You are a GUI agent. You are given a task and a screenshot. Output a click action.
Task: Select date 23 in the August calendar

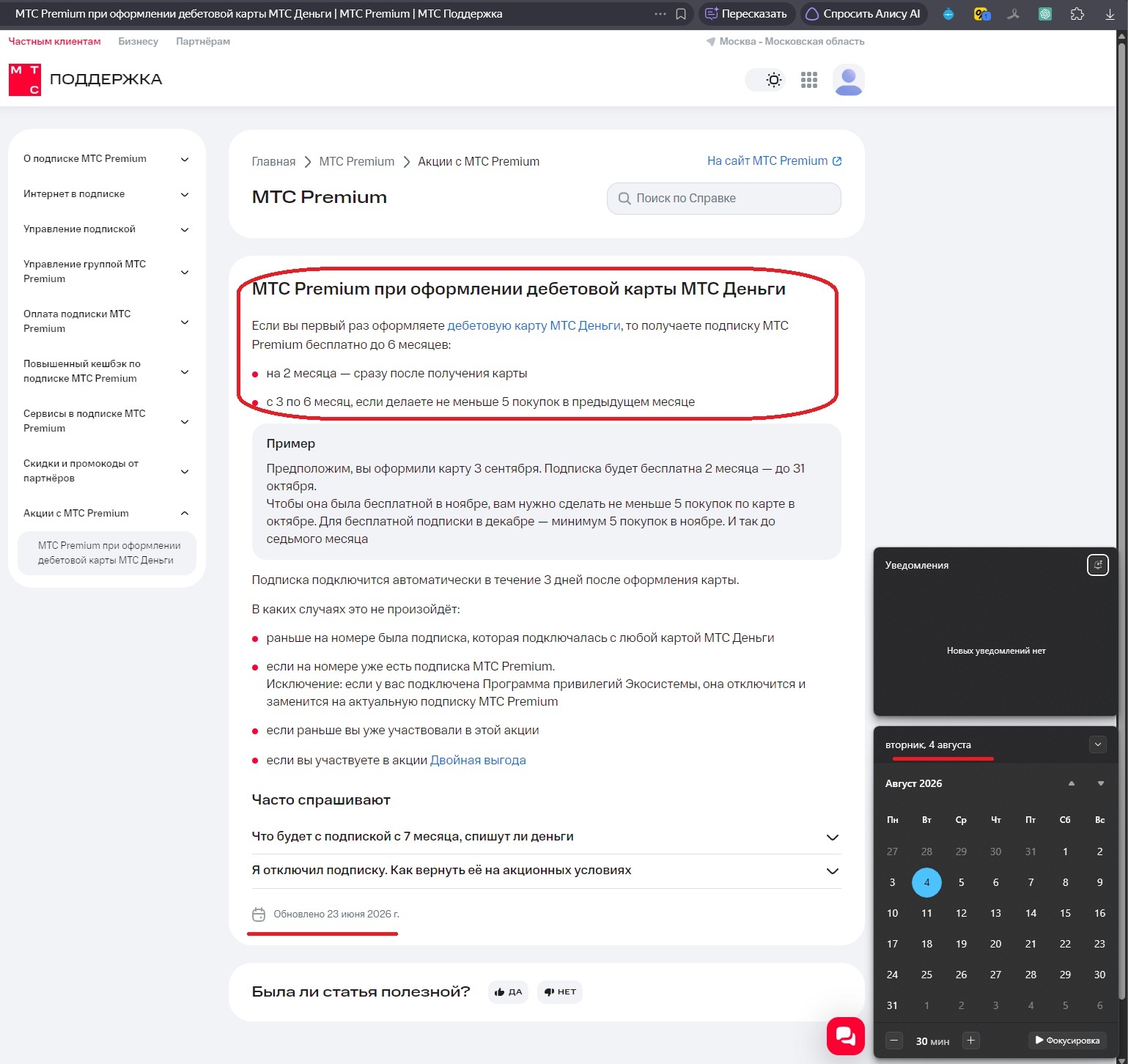(1099, 945)
